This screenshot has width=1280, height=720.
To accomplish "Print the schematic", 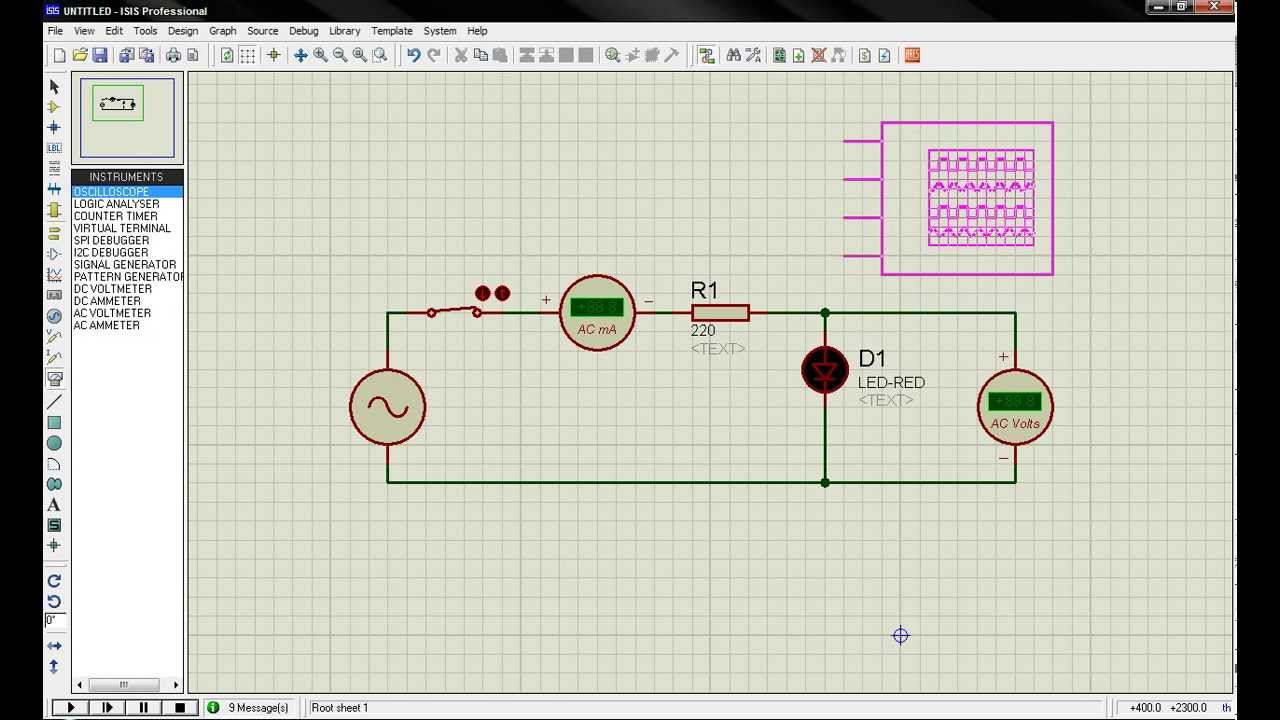I will pyautogui.click(x=173, y=55).
